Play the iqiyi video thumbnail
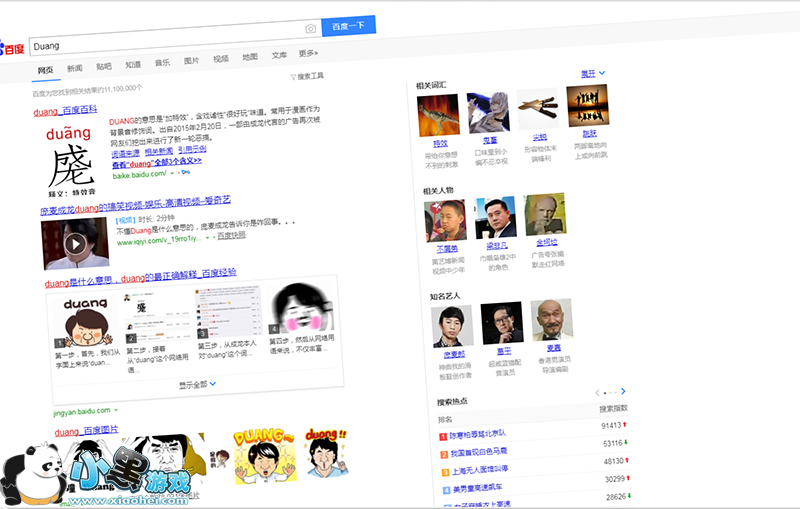 (76, 243)
